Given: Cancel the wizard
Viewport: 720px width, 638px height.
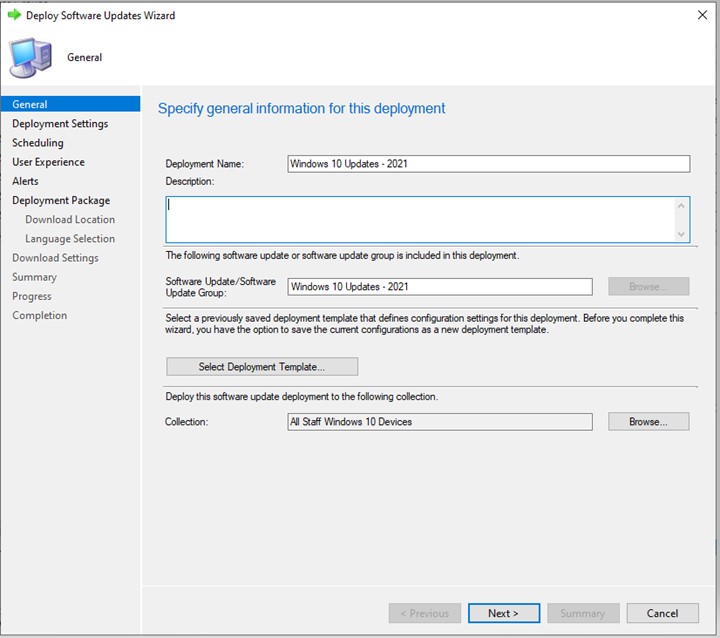Looking at the screenshot, I should [x=663, y=613].
